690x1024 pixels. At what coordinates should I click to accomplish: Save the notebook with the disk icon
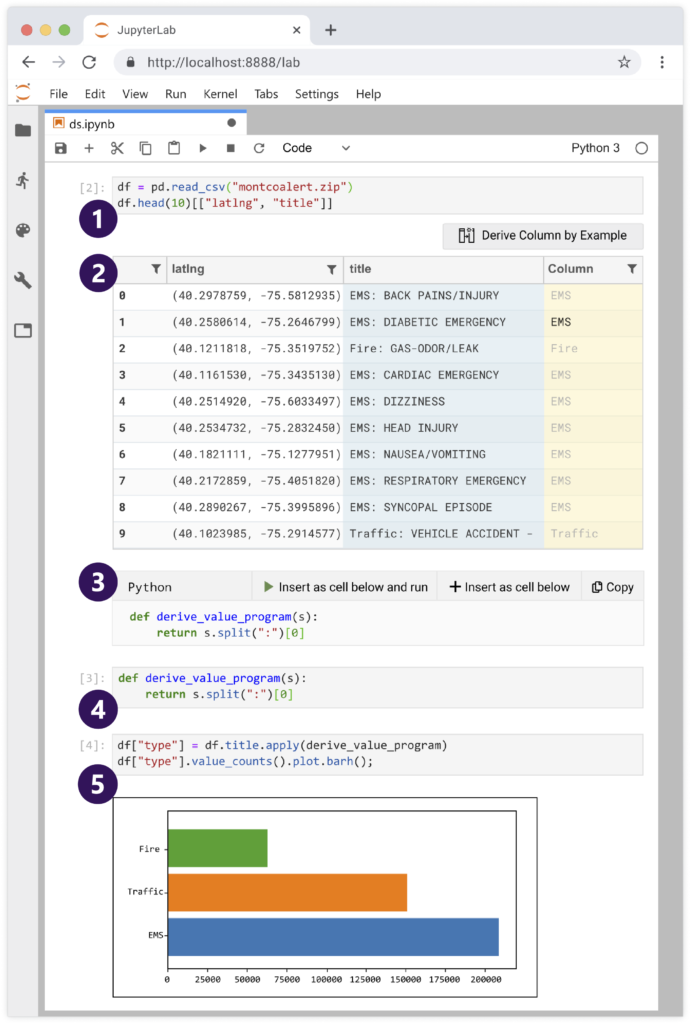[x=61, y=148]
